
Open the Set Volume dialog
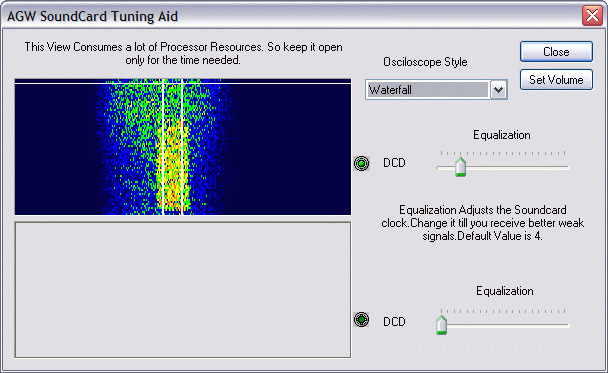(x=556, y=79)
